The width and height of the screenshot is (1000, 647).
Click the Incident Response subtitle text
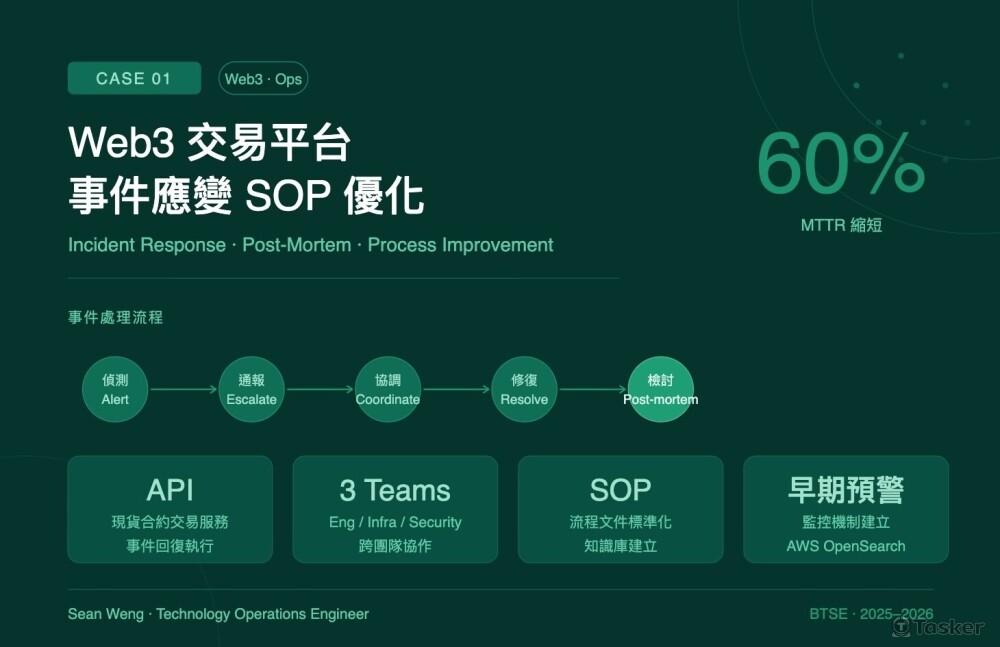coord(310,245)
